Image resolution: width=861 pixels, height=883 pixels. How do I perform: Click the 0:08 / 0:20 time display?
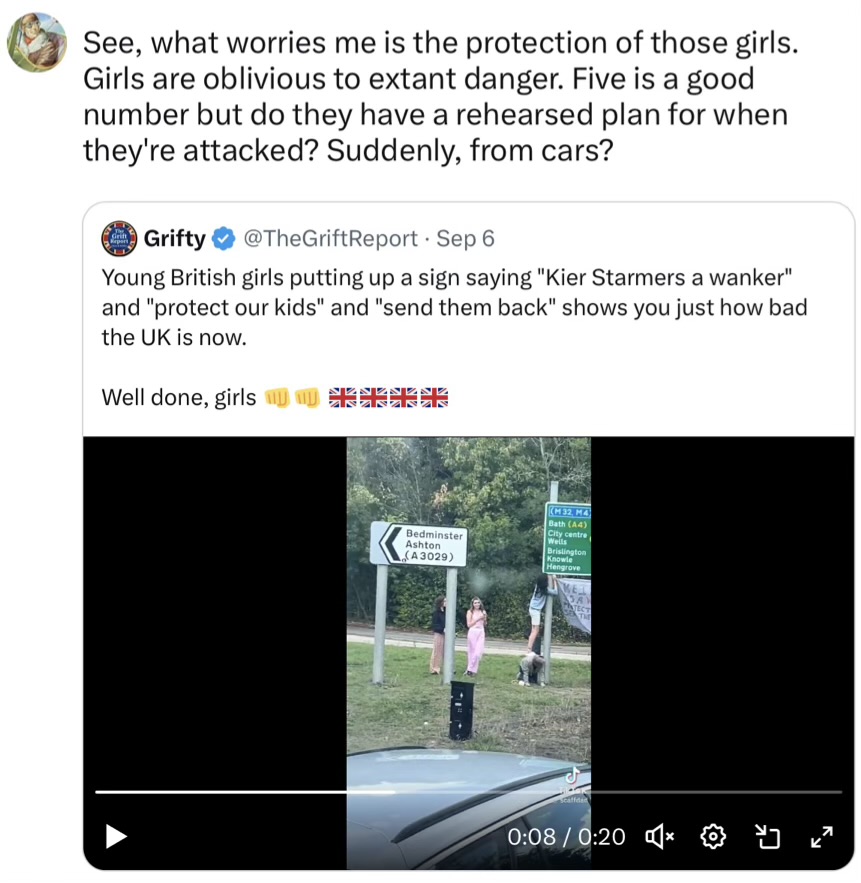point(566,837)
